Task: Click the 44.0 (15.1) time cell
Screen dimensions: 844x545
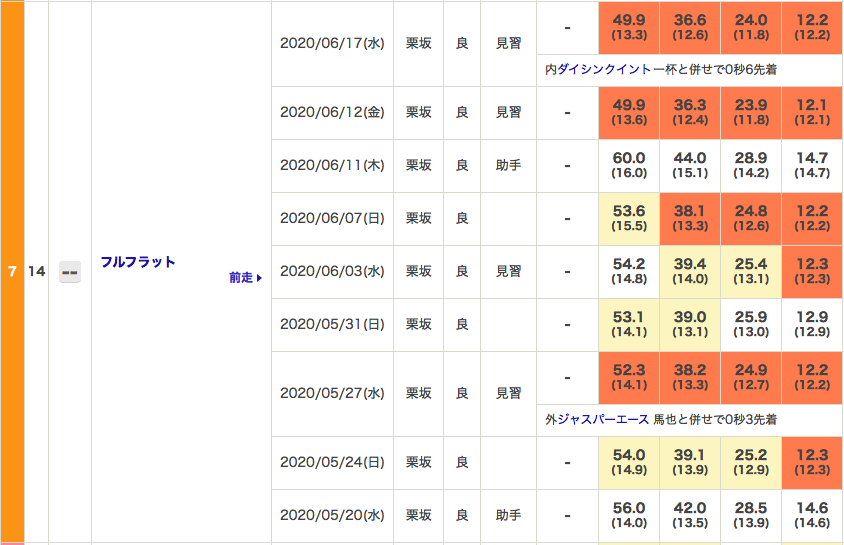Action: pos(690,165)
